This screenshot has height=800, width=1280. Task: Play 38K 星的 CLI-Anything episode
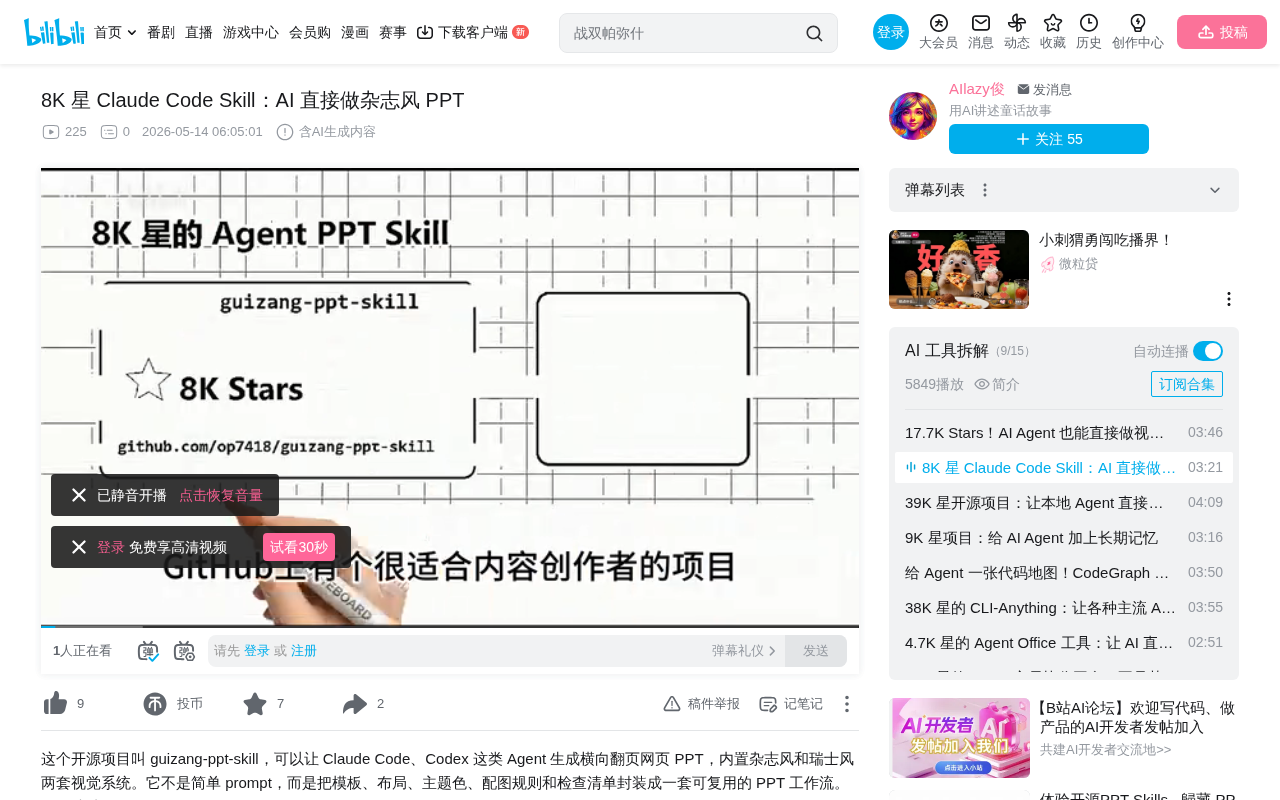tap(1064, 608)
